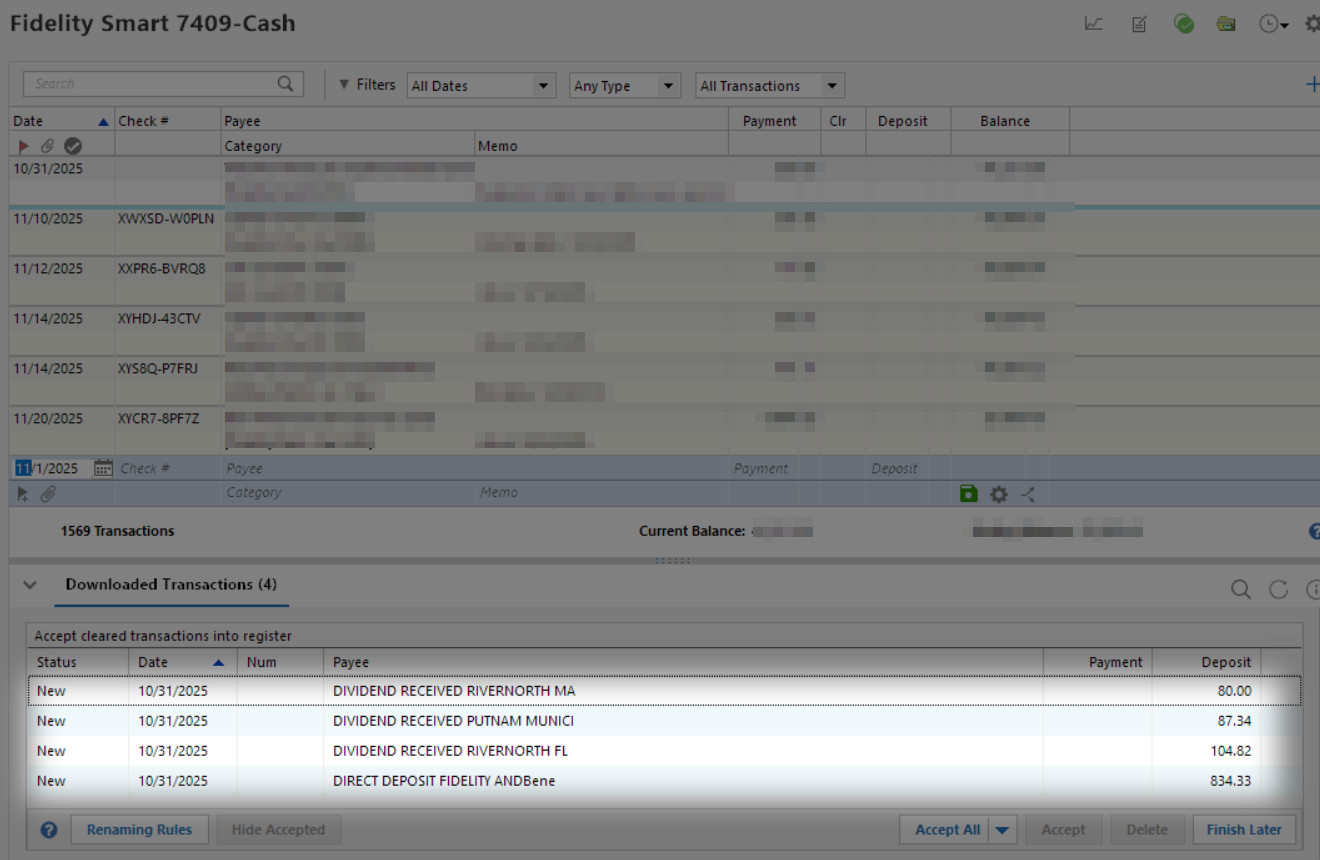
Task: Select DIRECT DEPOSIT FIDELITY ANDBene row
Action: (665, 781)
